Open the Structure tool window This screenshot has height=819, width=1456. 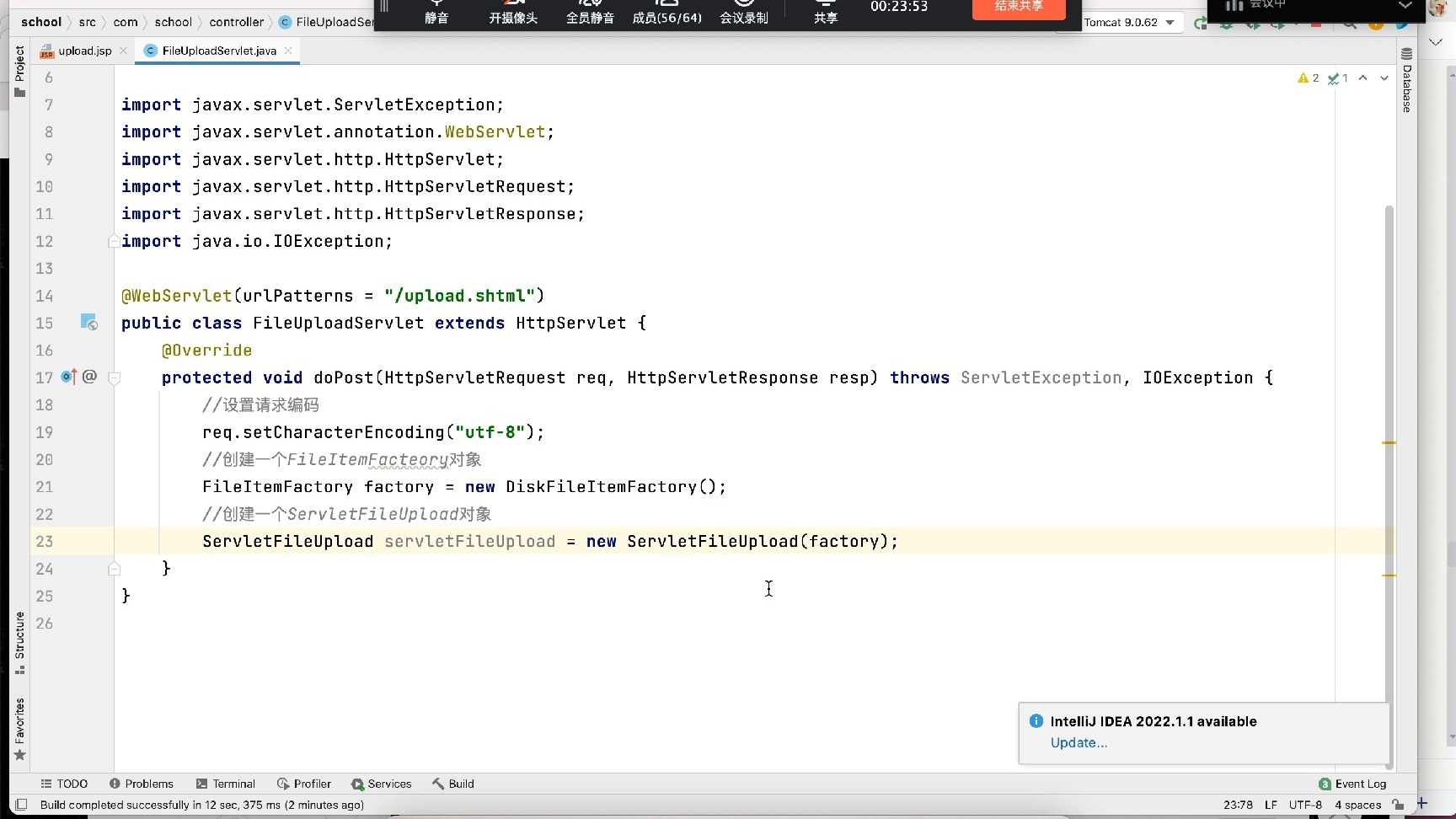coord(19,643)
